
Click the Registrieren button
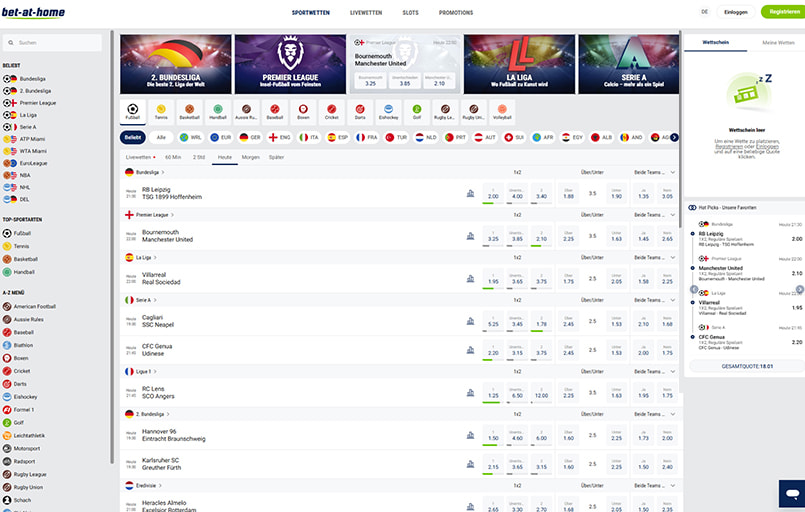coord(784,12)
